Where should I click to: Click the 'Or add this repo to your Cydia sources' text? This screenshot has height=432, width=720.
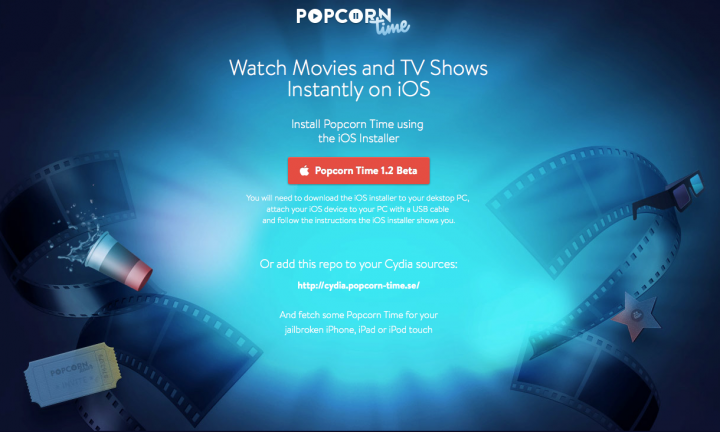click(359, 264)
